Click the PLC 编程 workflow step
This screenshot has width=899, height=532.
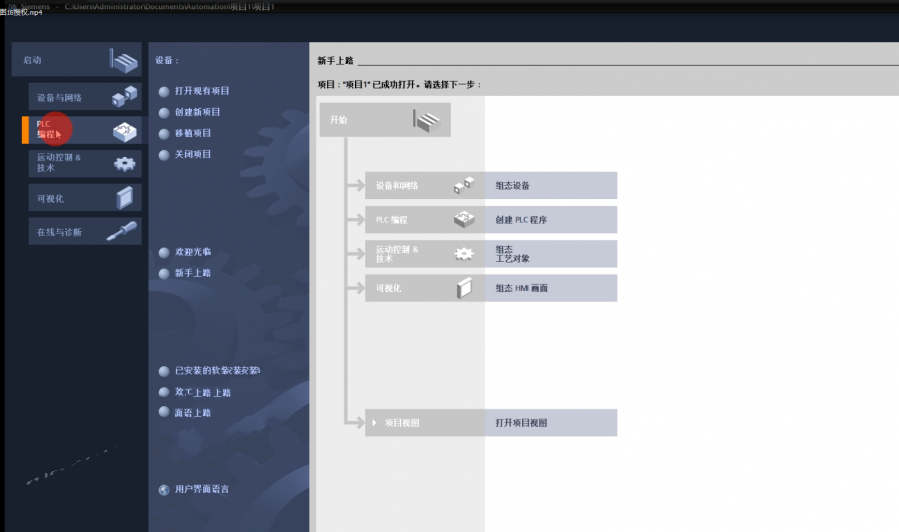coord(424,220)
